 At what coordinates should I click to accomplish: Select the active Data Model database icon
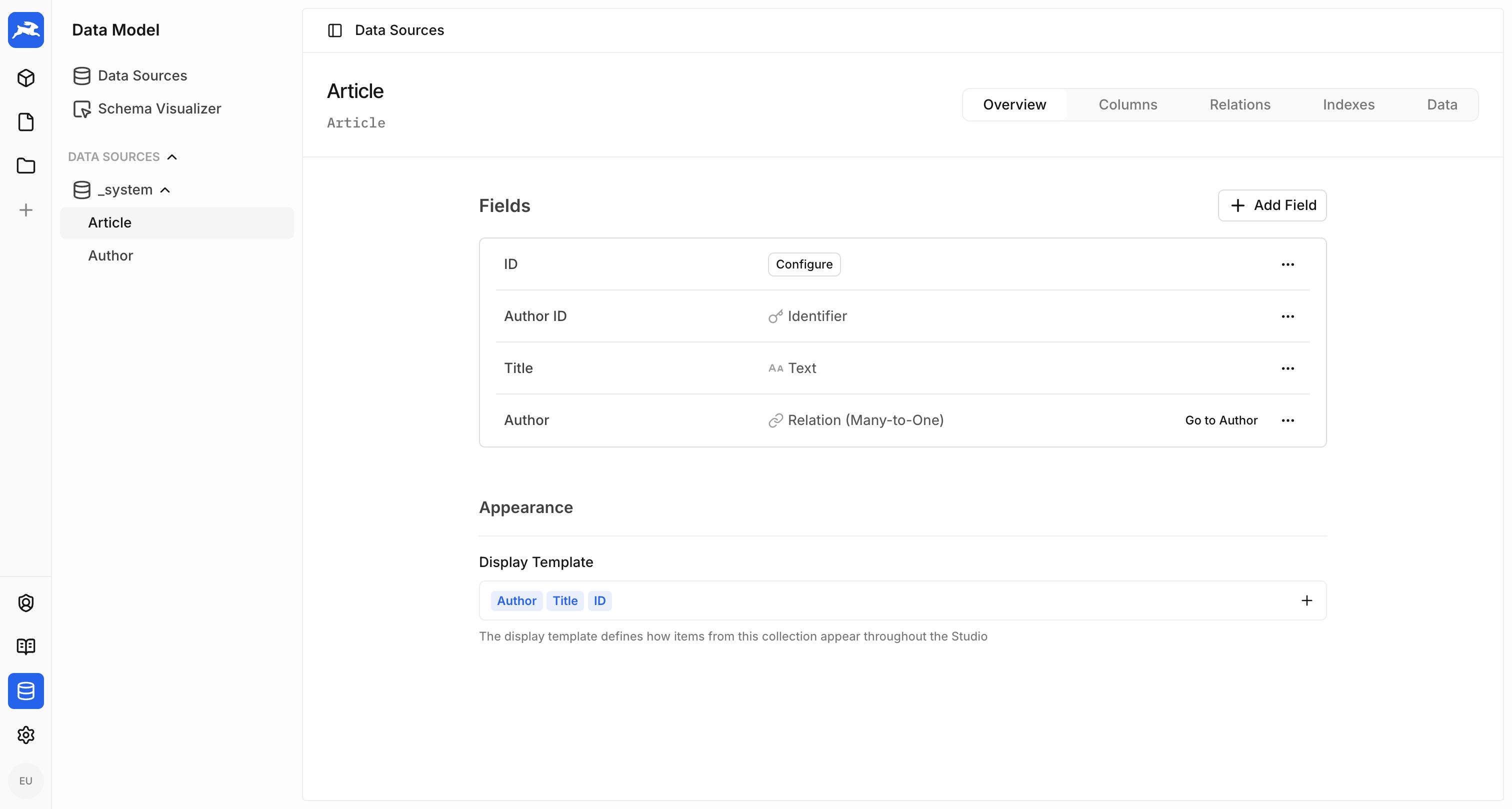[26, 691]
